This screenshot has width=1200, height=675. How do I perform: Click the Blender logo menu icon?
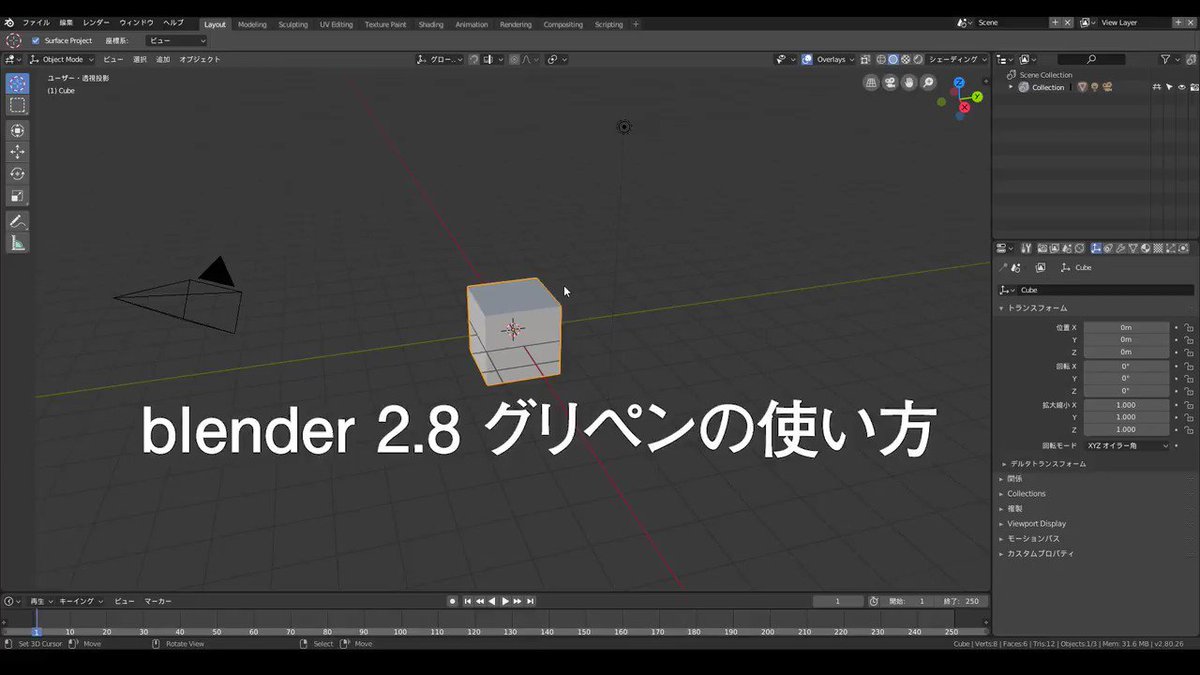[x=9, y=22]
